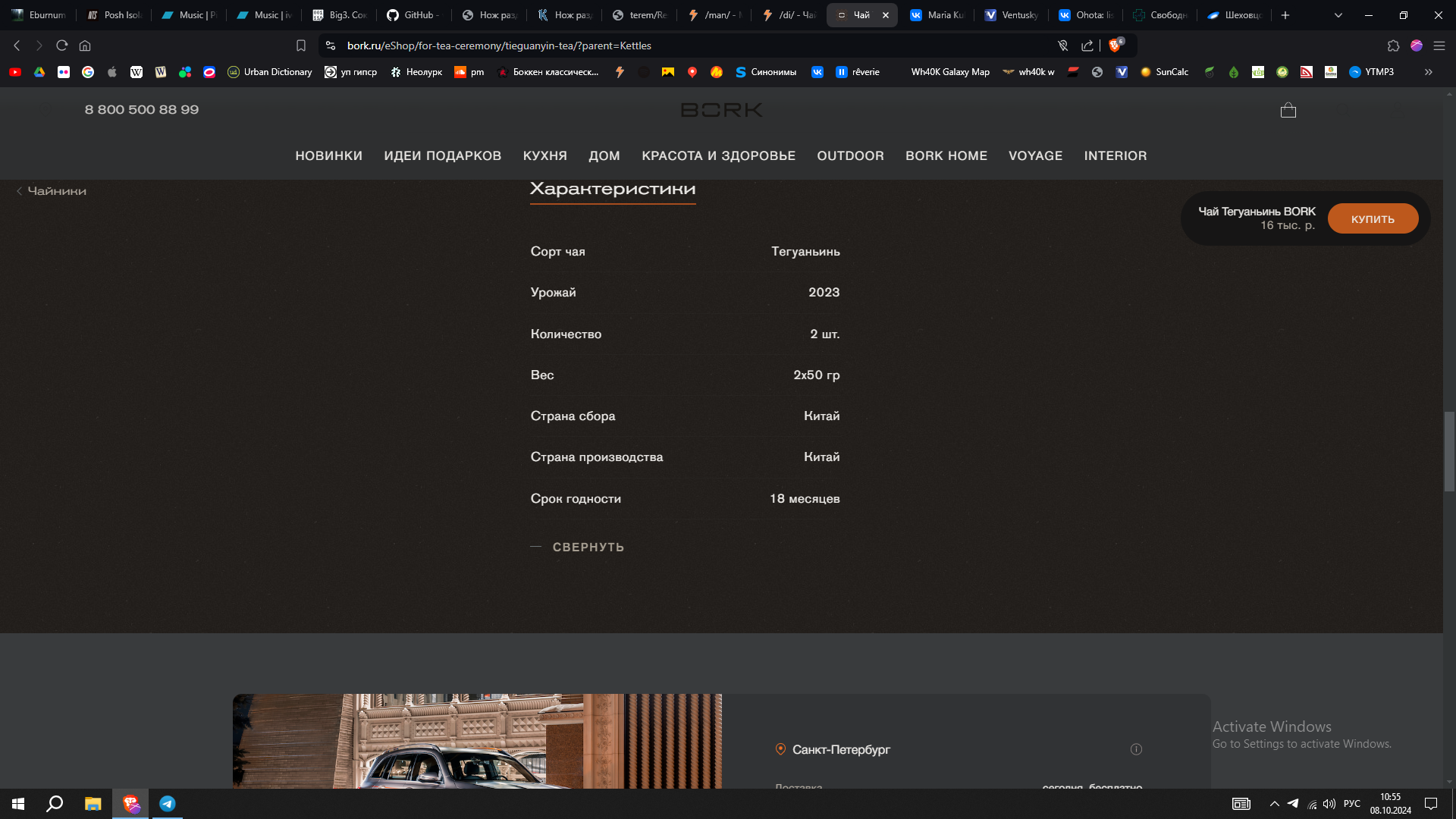Open the info icon beside Санкт-Петербург
The image size is (1456, 819).
pos(1136,749)
